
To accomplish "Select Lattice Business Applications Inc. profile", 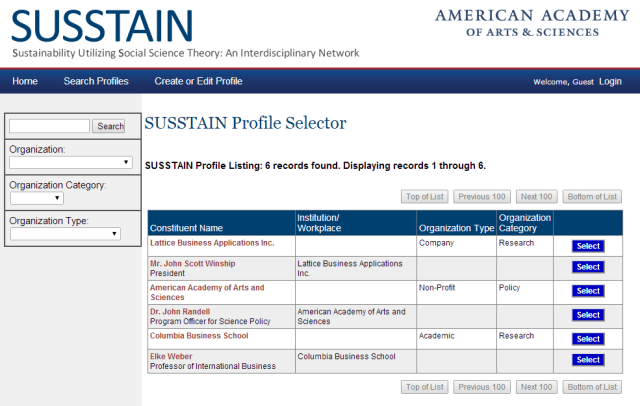I will click(x=588, y=245).
